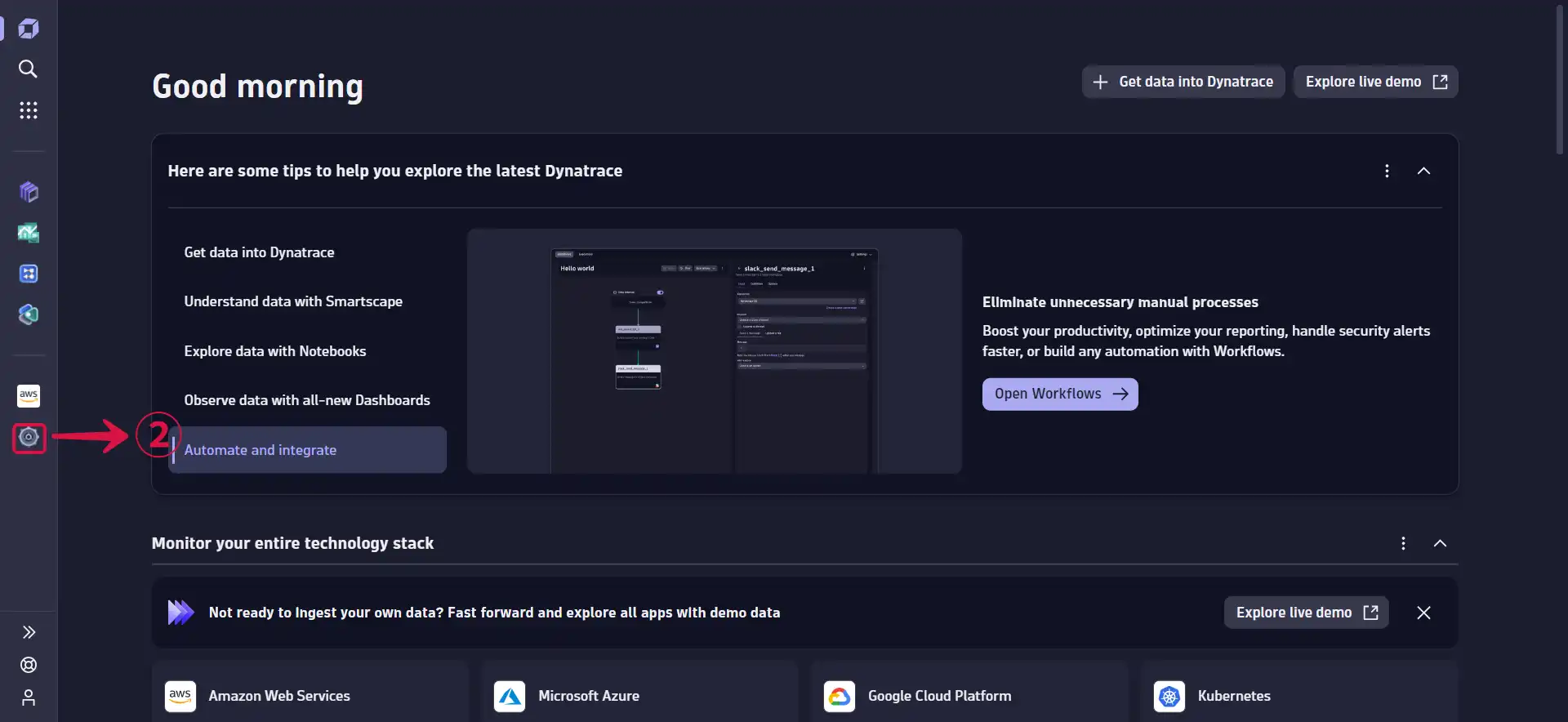
Task: Click the workflow preview thumbnail
Action: pos(715,351)
